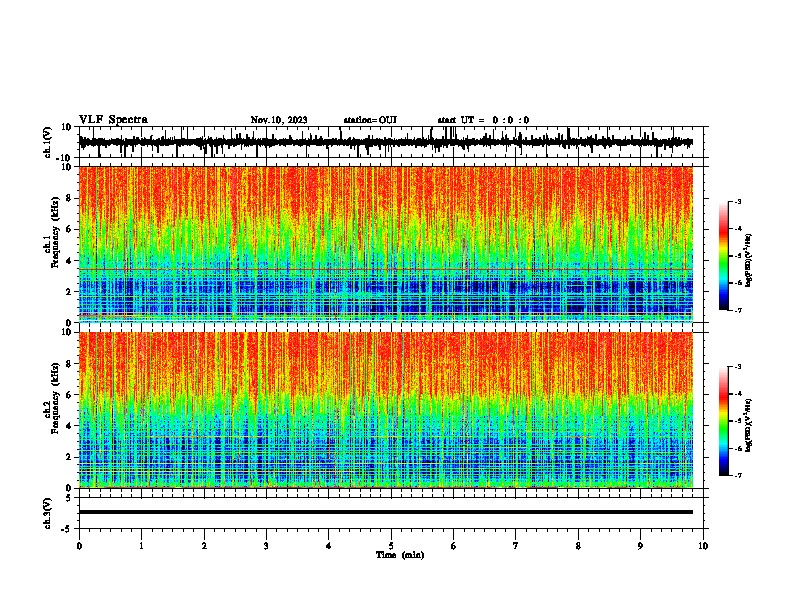Click time axis tick label "10"
The height and width of the screenshot is (612, 792).
pyautogui.click(x=703, y=546)
